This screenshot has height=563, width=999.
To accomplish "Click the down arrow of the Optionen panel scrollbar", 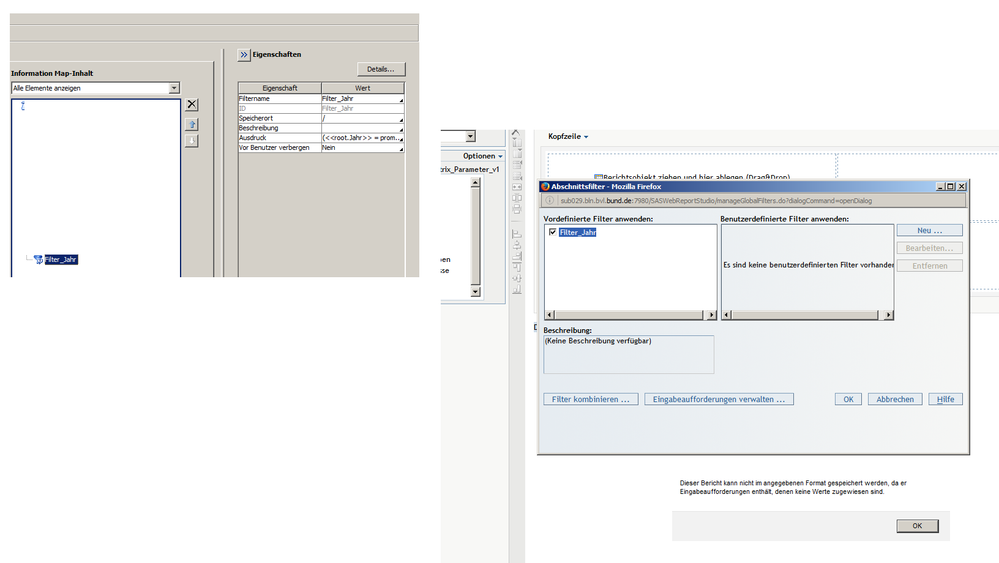I will pyautogui.click(x=475, y=292).
